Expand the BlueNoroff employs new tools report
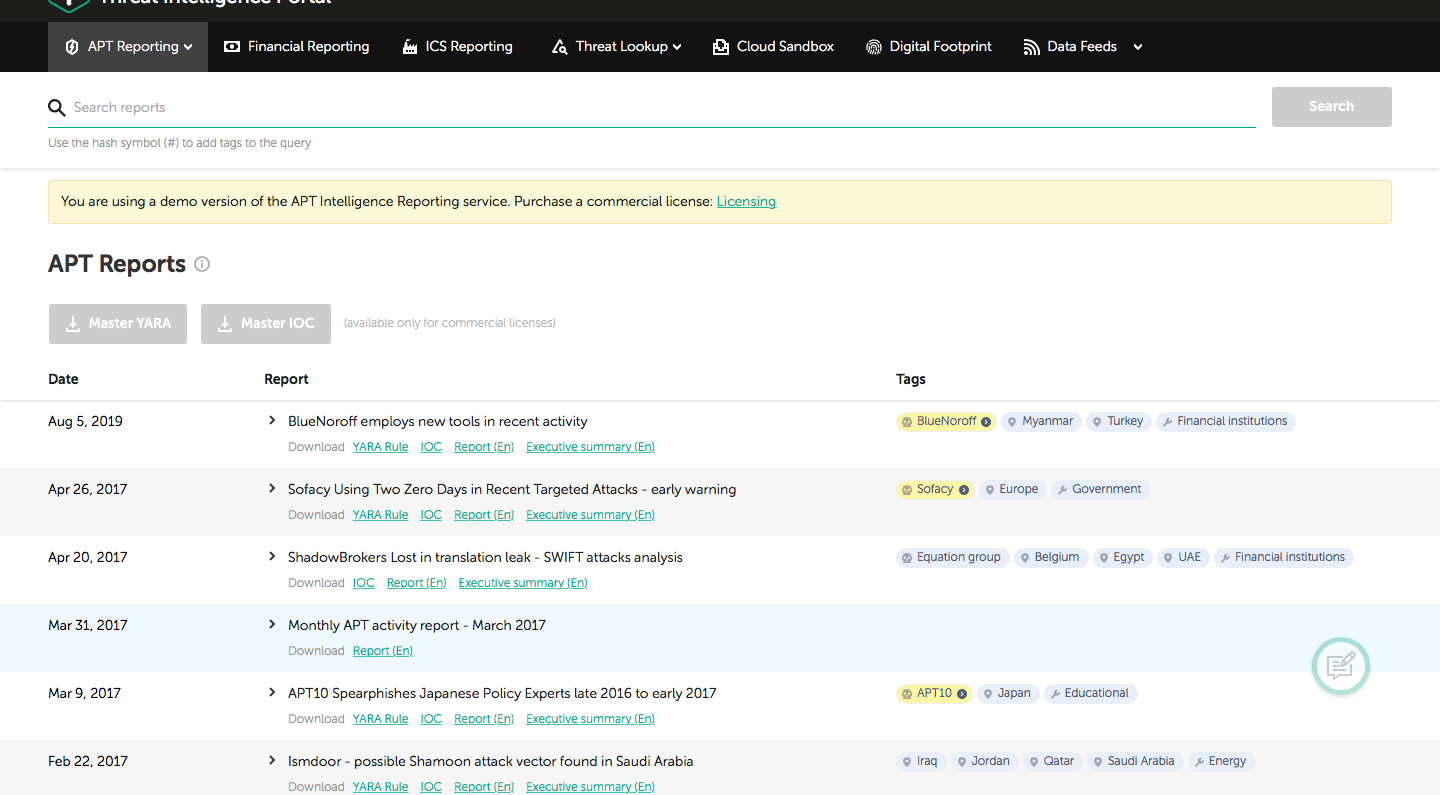 point(272,421)
